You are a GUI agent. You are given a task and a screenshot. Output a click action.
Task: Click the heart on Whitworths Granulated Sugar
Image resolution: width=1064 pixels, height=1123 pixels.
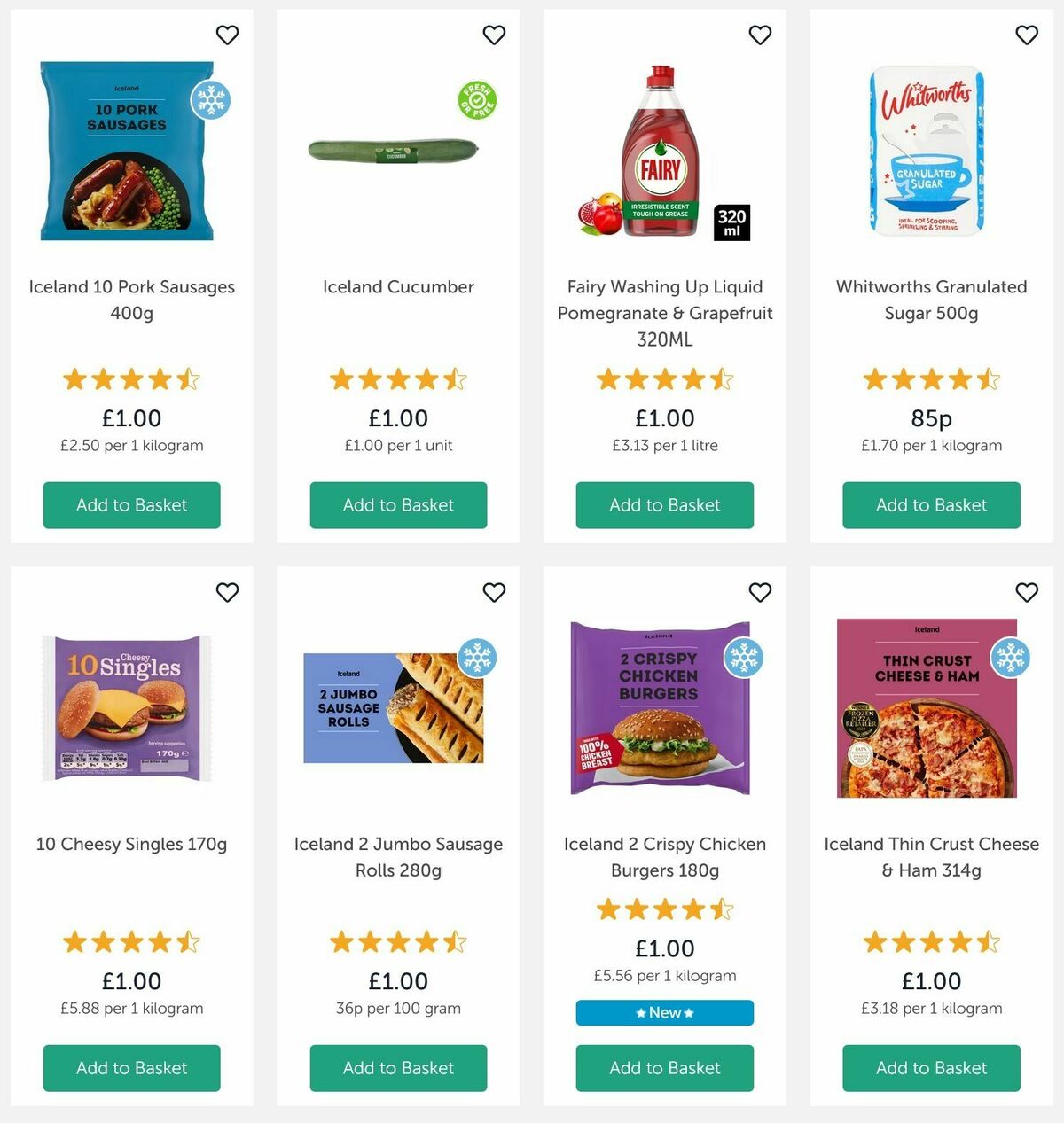(1027, 35)
